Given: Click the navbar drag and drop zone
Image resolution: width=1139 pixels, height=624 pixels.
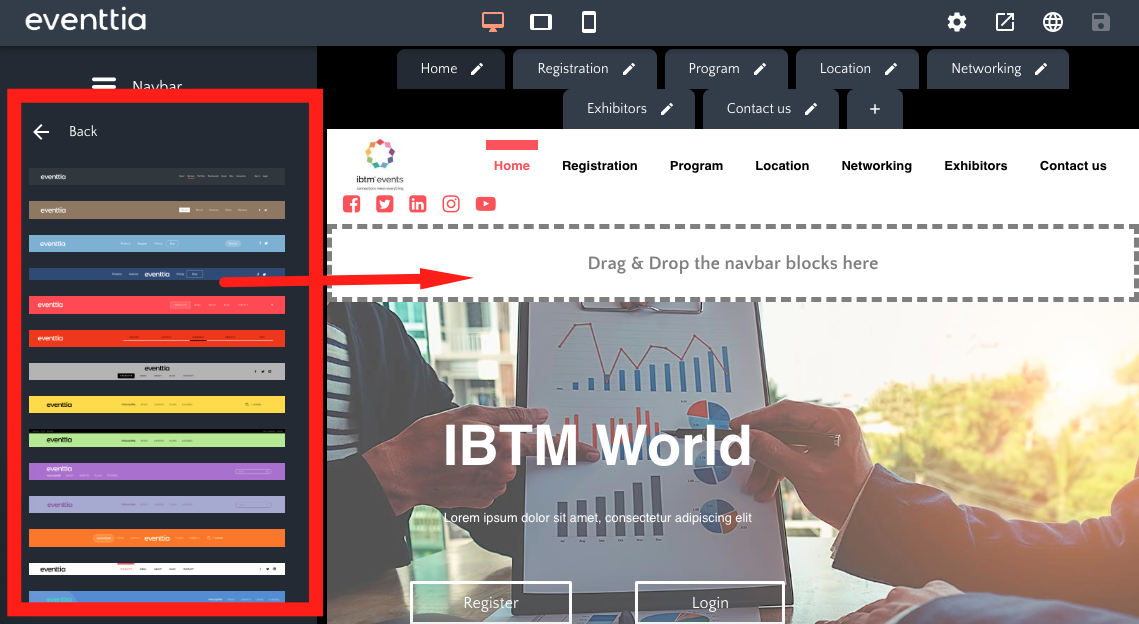Looking at the screenshot, I should coord(732,263).
